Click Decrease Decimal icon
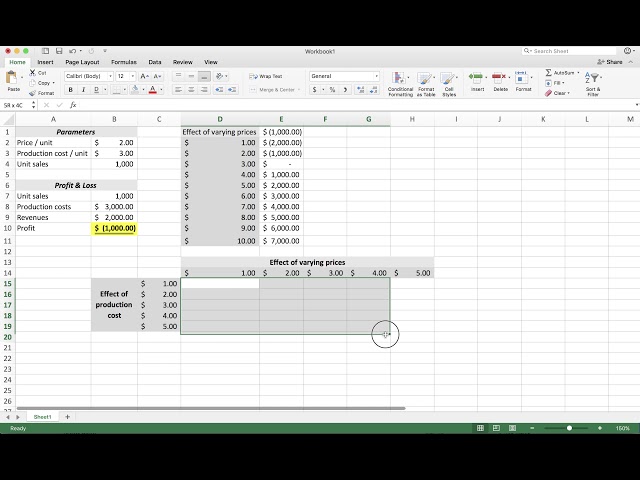The height and width of the screenshot is (480, 640). pos(373,90)
